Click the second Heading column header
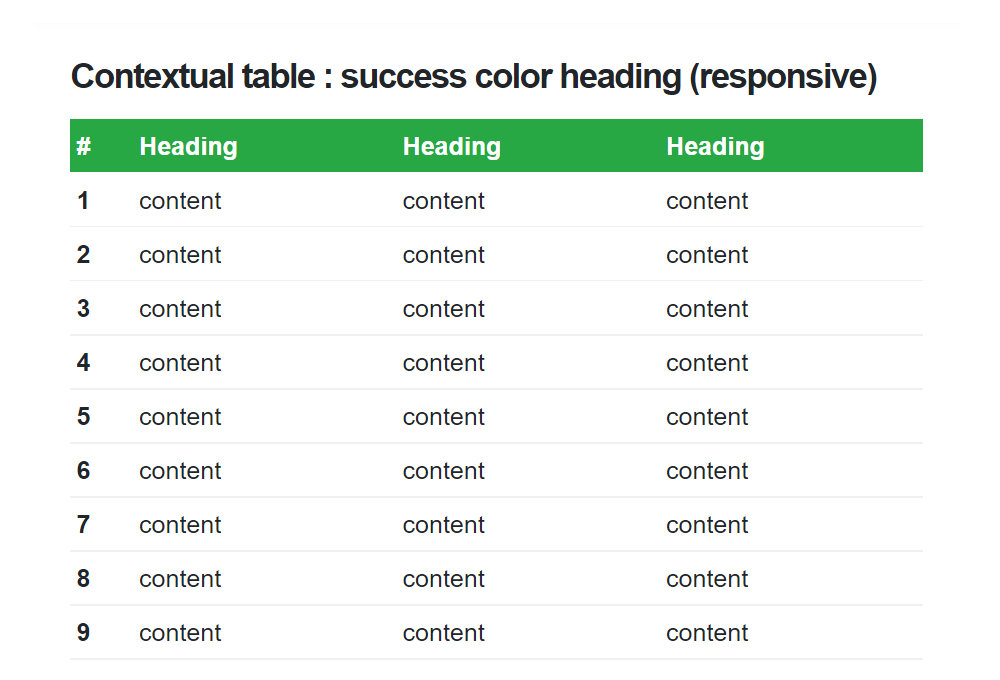The width and height of the screenshot is (1000, 680). click(452, 146)
